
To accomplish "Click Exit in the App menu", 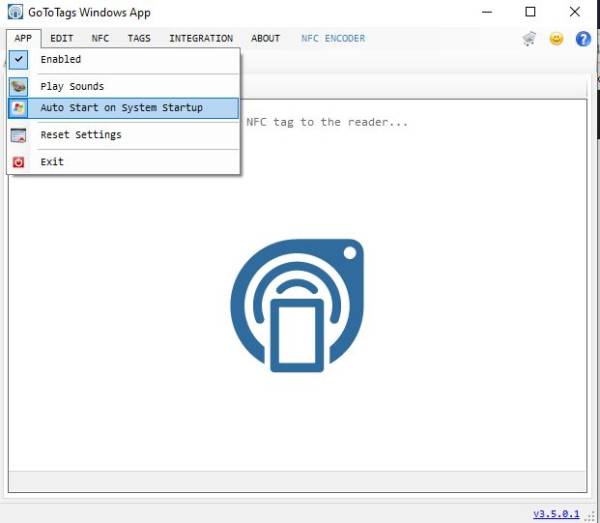I will point(52,162).
